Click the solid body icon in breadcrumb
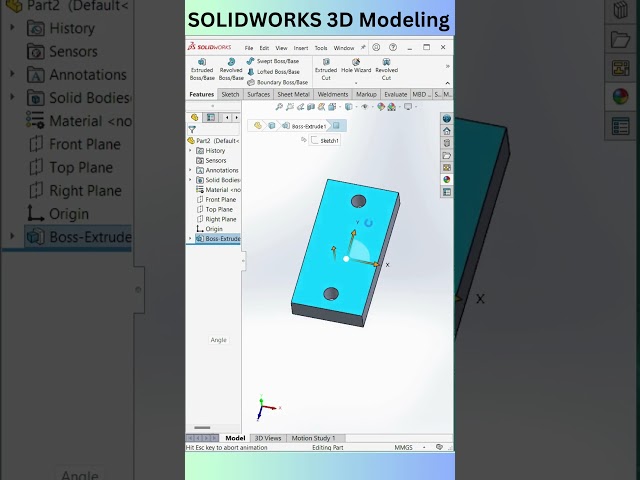 click(x=272, y=126)
